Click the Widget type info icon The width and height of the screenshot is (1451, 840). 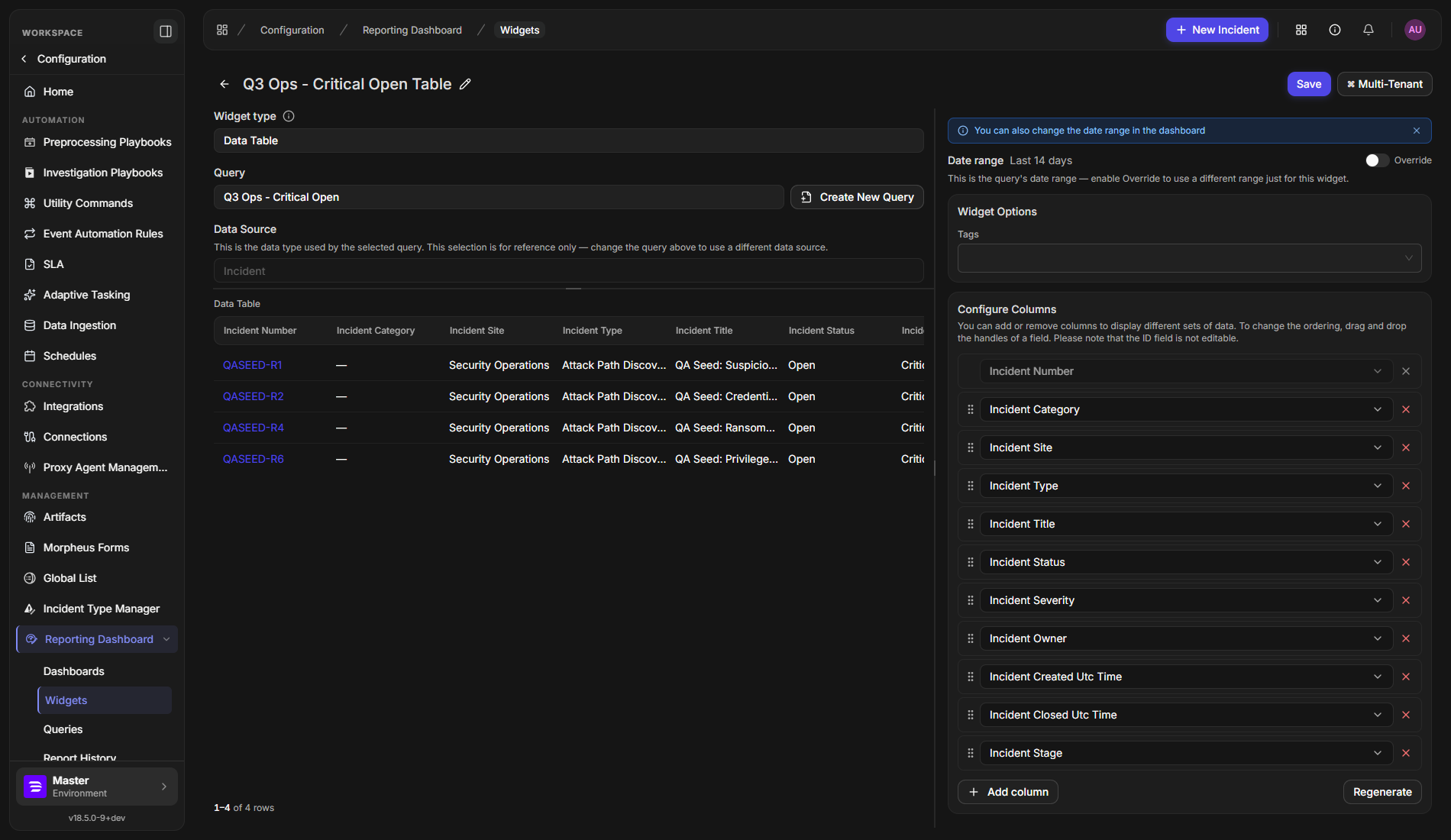(x=289, y=116)
